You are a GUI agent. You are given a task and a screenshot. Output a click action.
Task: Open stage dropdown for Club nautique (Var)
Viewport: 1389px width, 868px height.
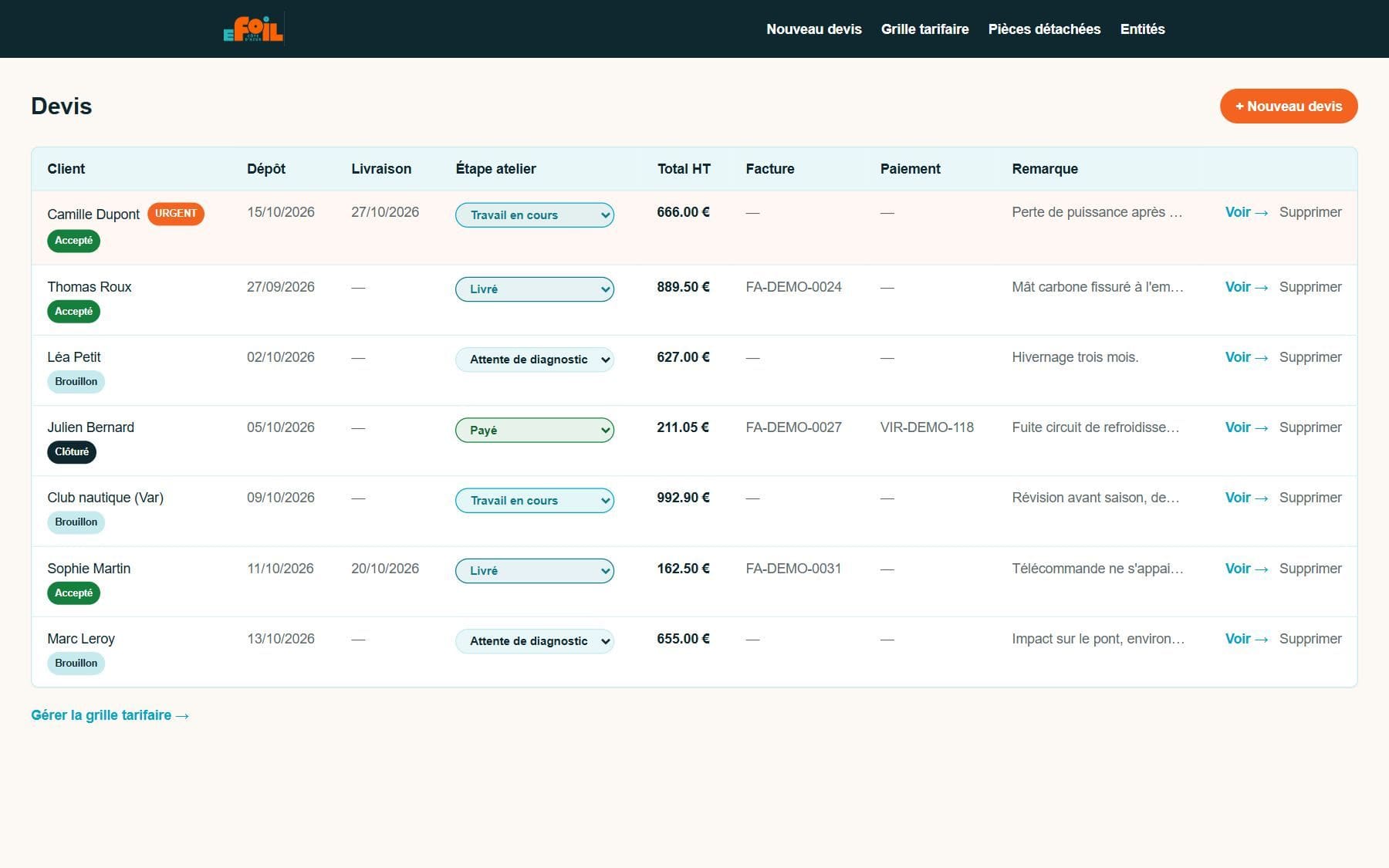[x=534, y=500]
